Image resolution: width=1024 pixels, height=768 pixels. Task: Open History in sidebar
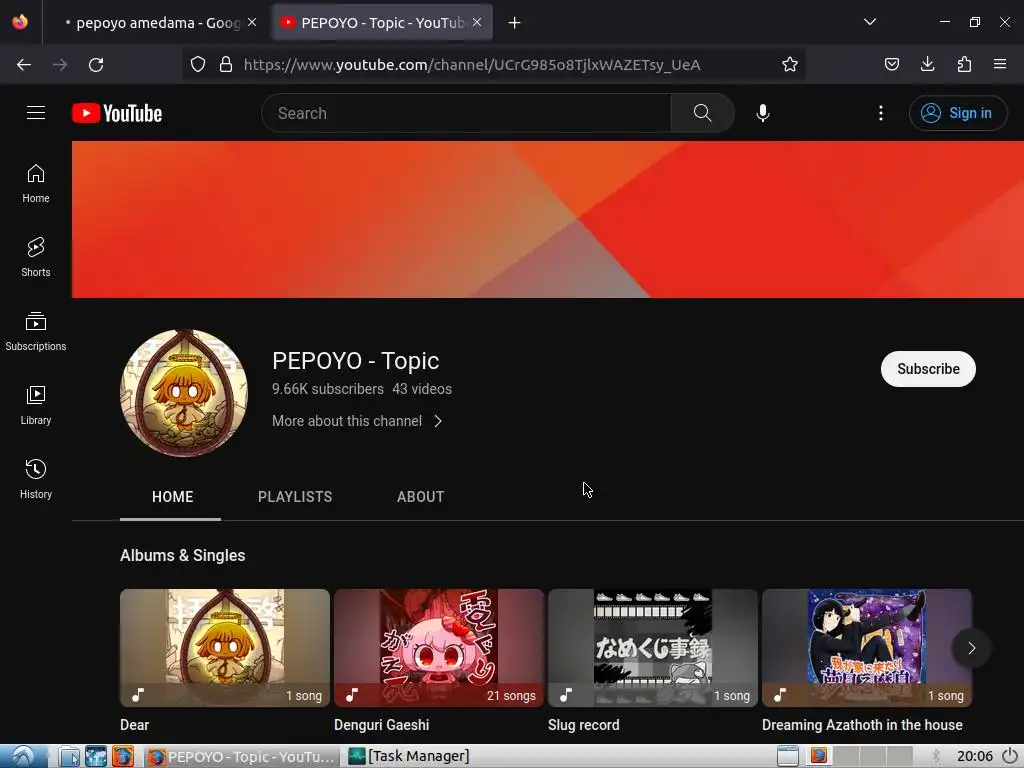pyautogui.click(x=36, y=479)
